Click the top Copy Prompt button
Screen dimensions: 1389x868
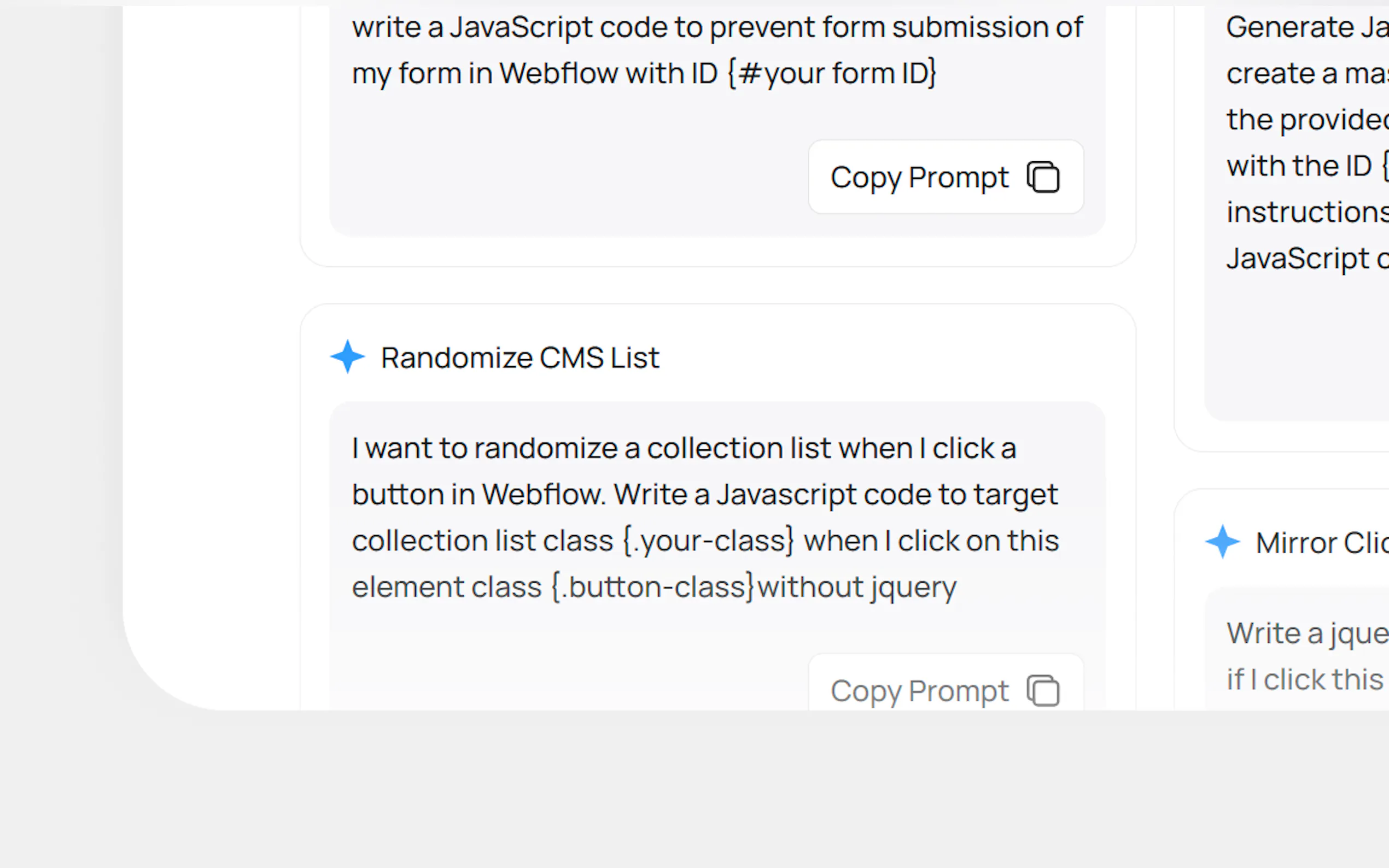[x=944, y=177]
